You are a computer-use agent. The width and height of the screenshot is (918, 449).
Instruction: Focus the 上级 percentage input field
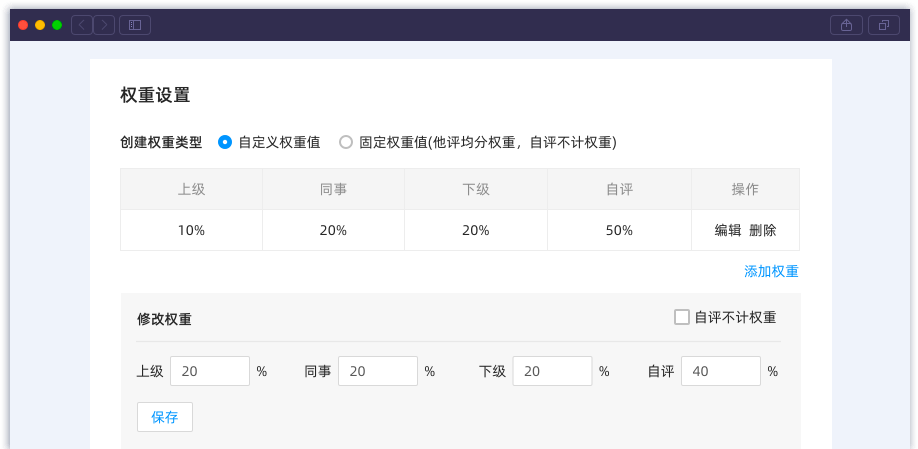tap(210, 371)
